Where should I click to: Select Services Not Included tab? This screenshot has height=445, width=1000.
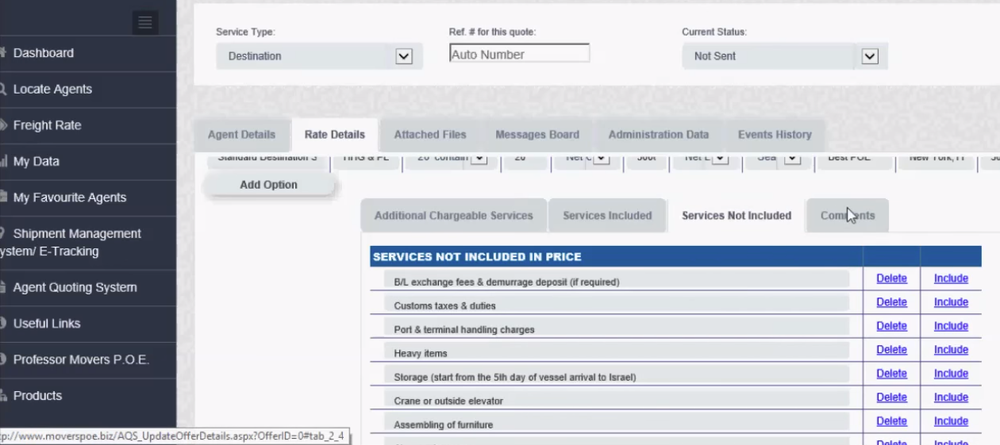coord(737,215)
